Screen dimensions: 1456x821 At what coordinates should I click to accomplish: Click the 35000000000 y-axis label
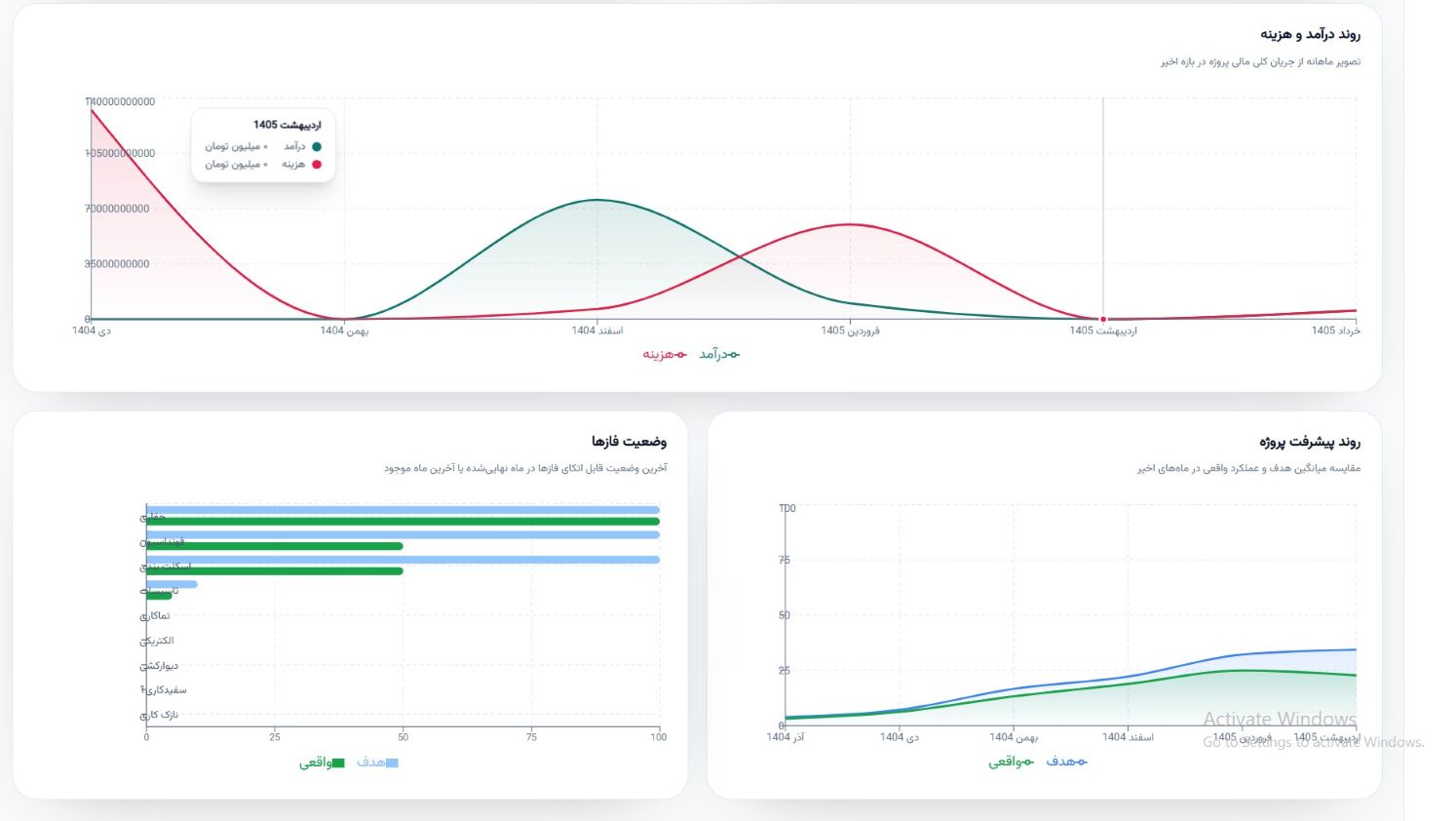coord(117,264)
